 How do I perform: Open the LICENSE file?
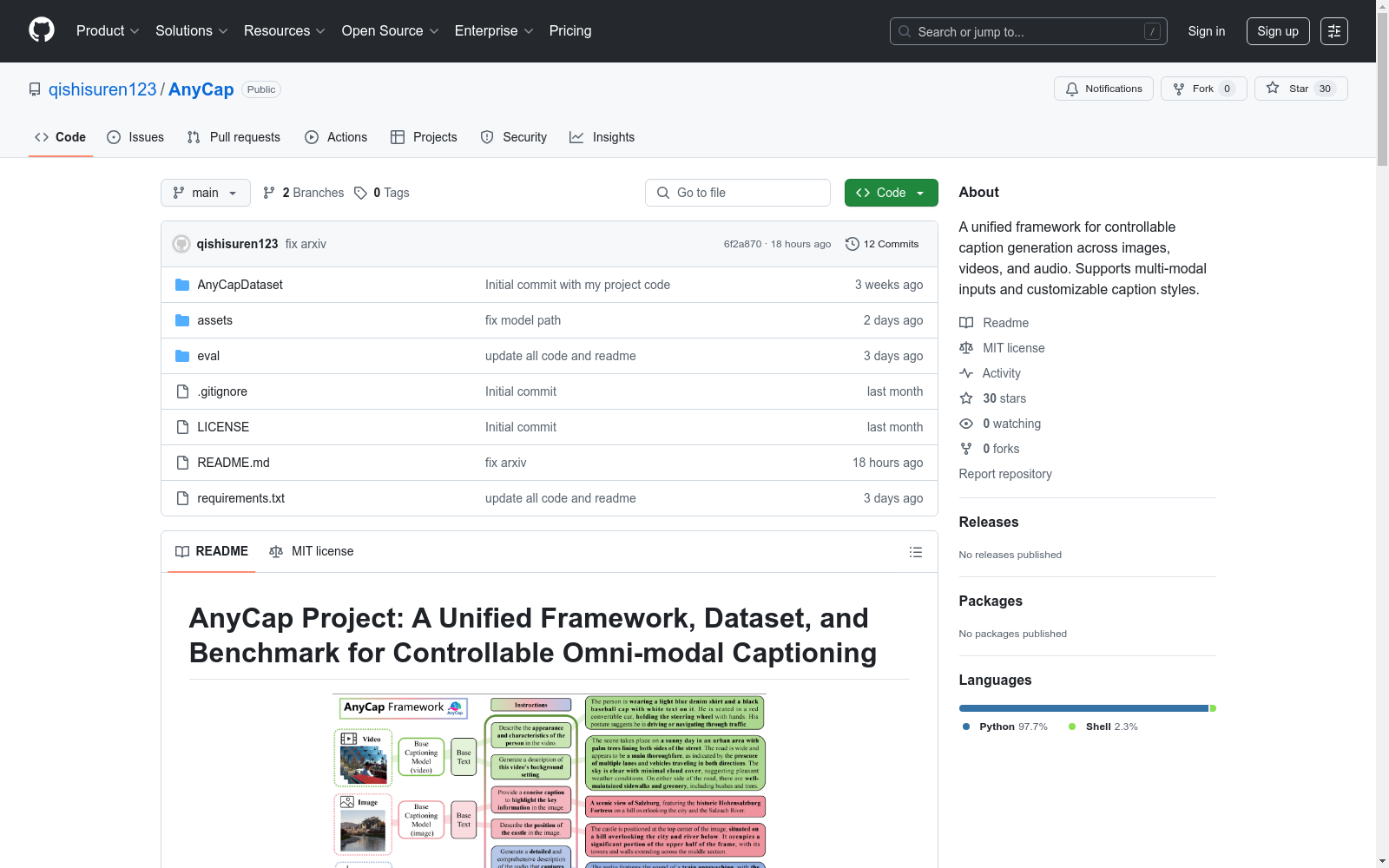(x=223, y=427)
